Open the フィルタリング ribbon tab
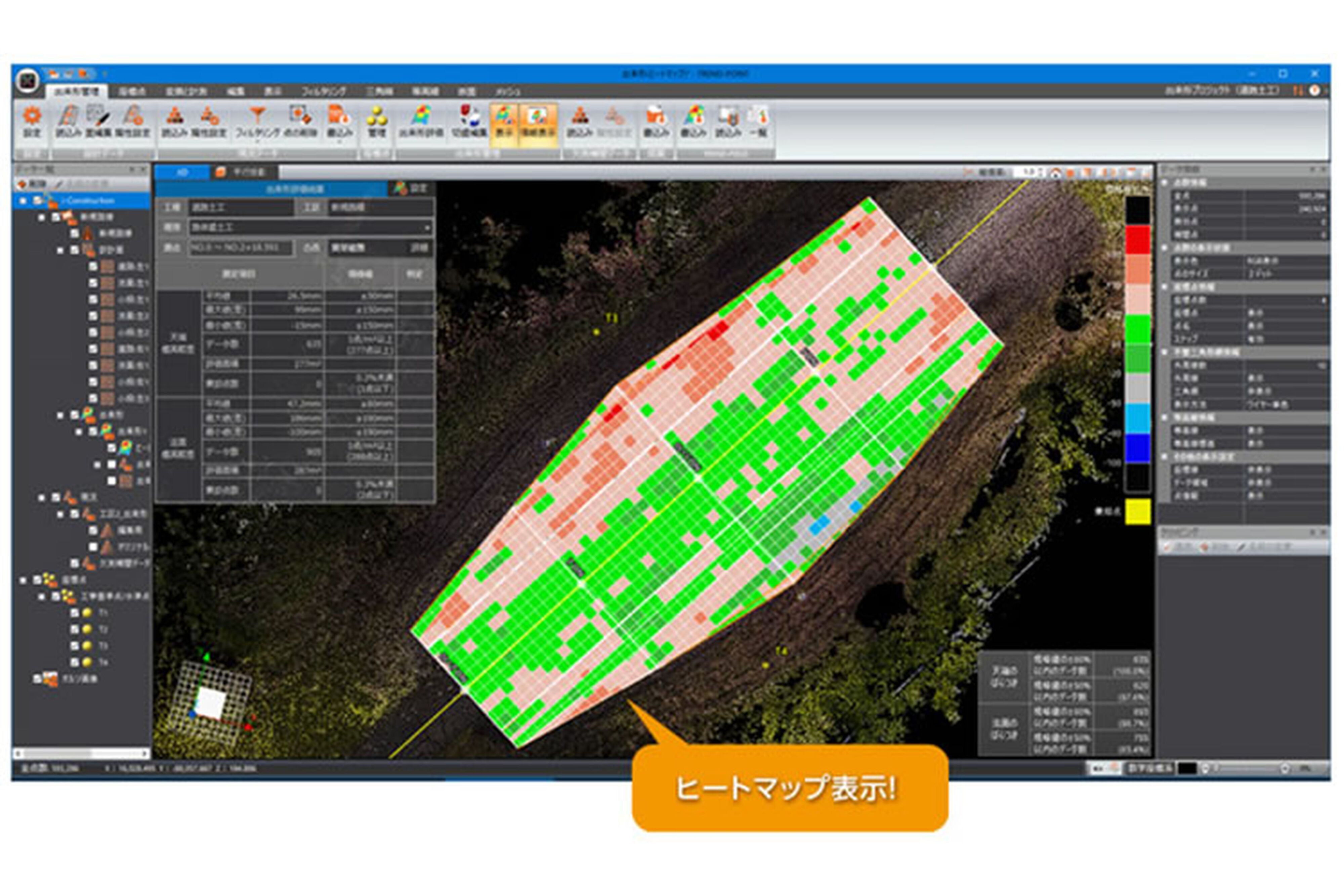 (323, 91)
